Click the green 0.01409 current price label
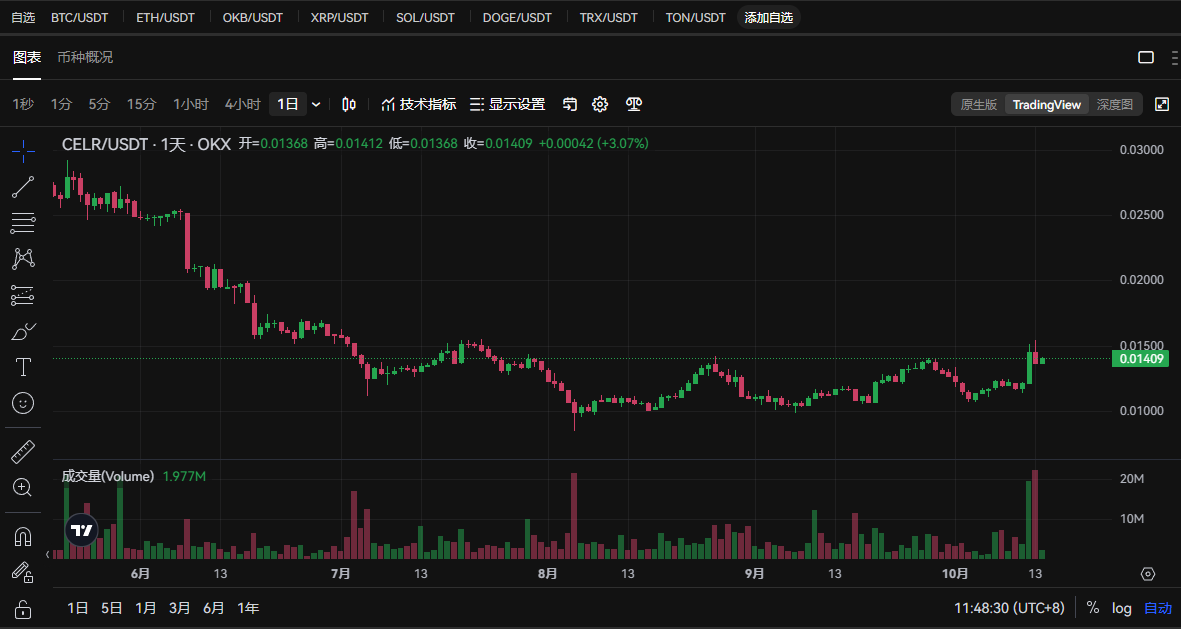The image size is (1181, 629). (1140, 359)
